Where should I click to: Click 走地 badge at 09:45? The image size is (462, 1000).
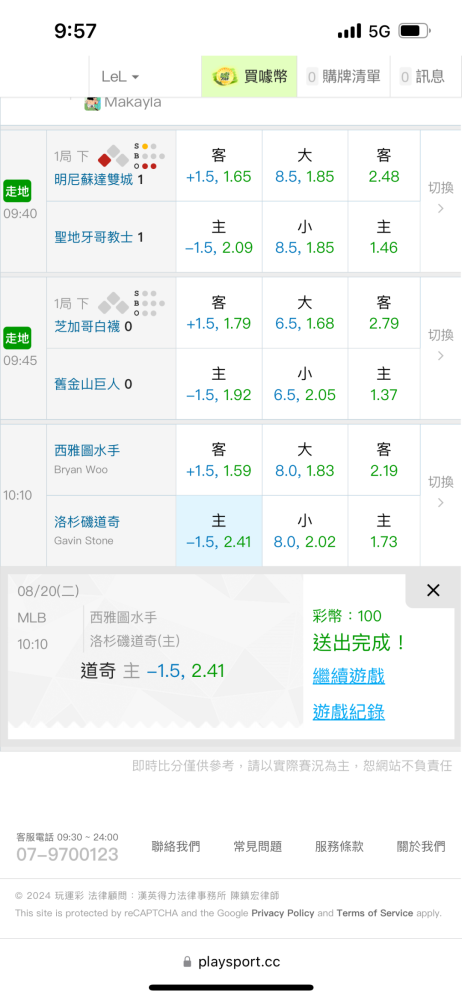point(17,337)
